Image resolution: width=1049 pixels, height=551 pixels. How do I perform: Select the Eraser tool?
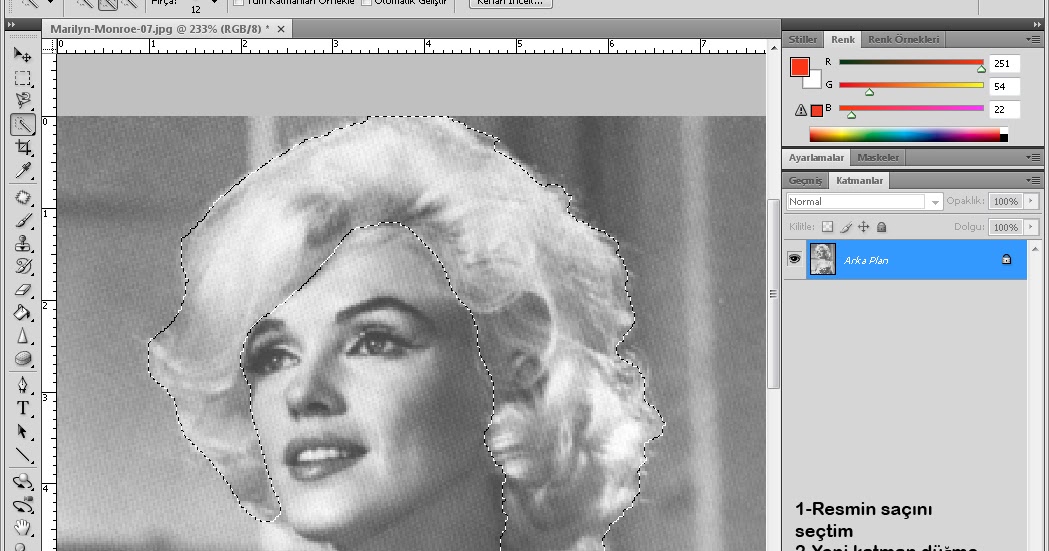coord(23,290)
